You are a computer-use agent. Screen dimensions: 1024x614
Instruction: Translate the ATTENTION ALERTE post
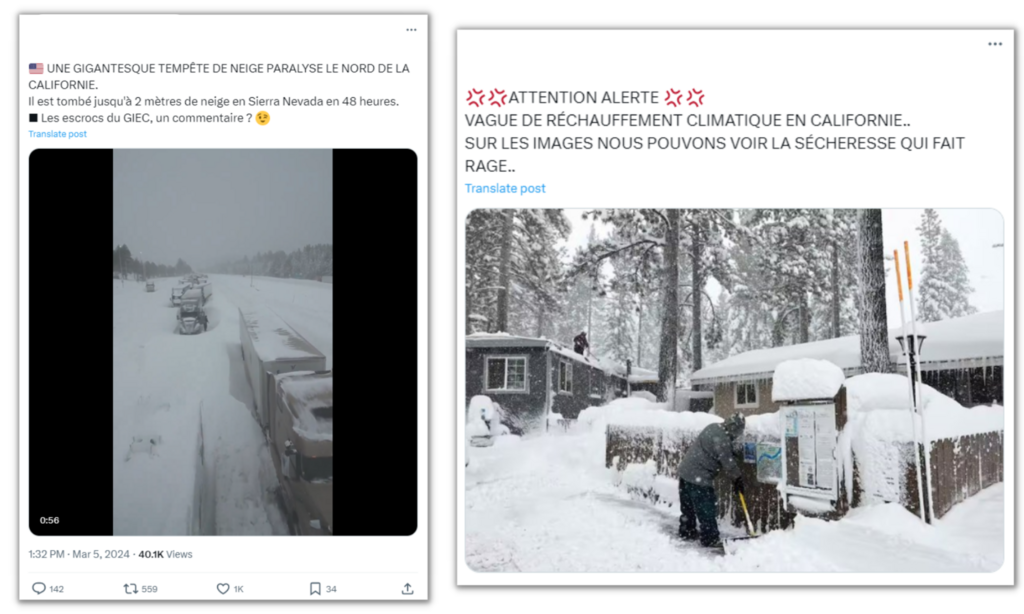click(x=505, y=188)
